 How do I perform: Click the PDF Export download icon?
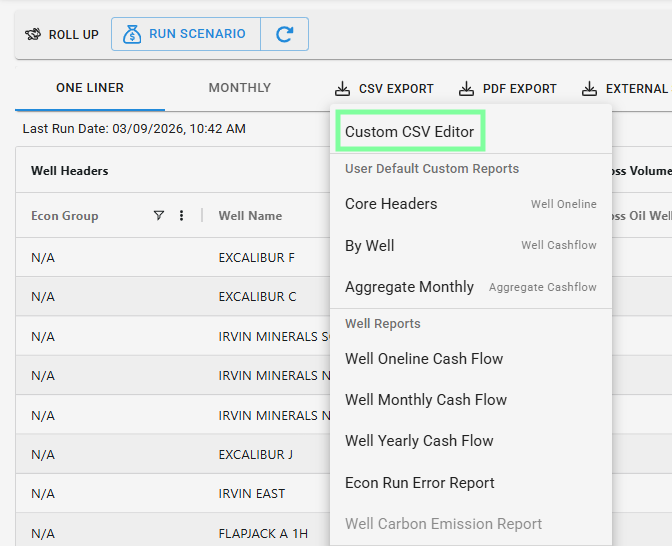[x=466, y=88]
